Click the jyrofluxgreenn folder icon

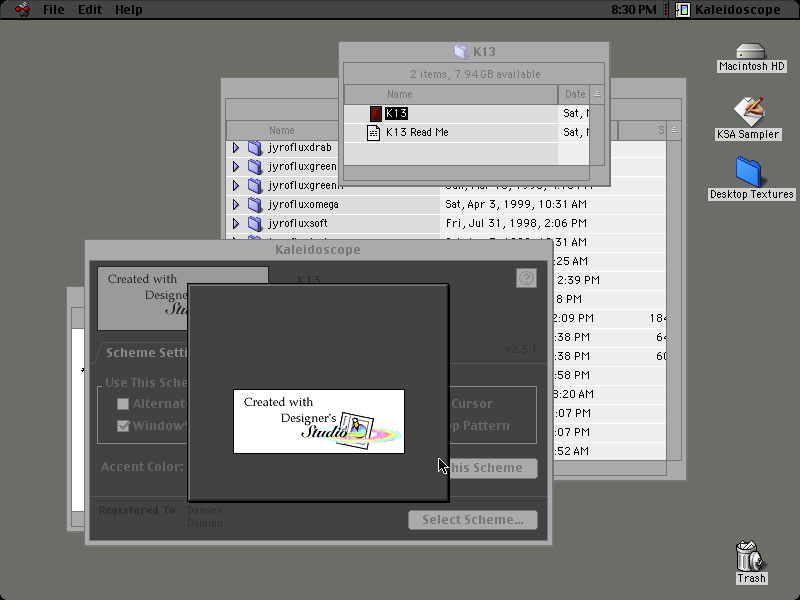tap(255, 185)
